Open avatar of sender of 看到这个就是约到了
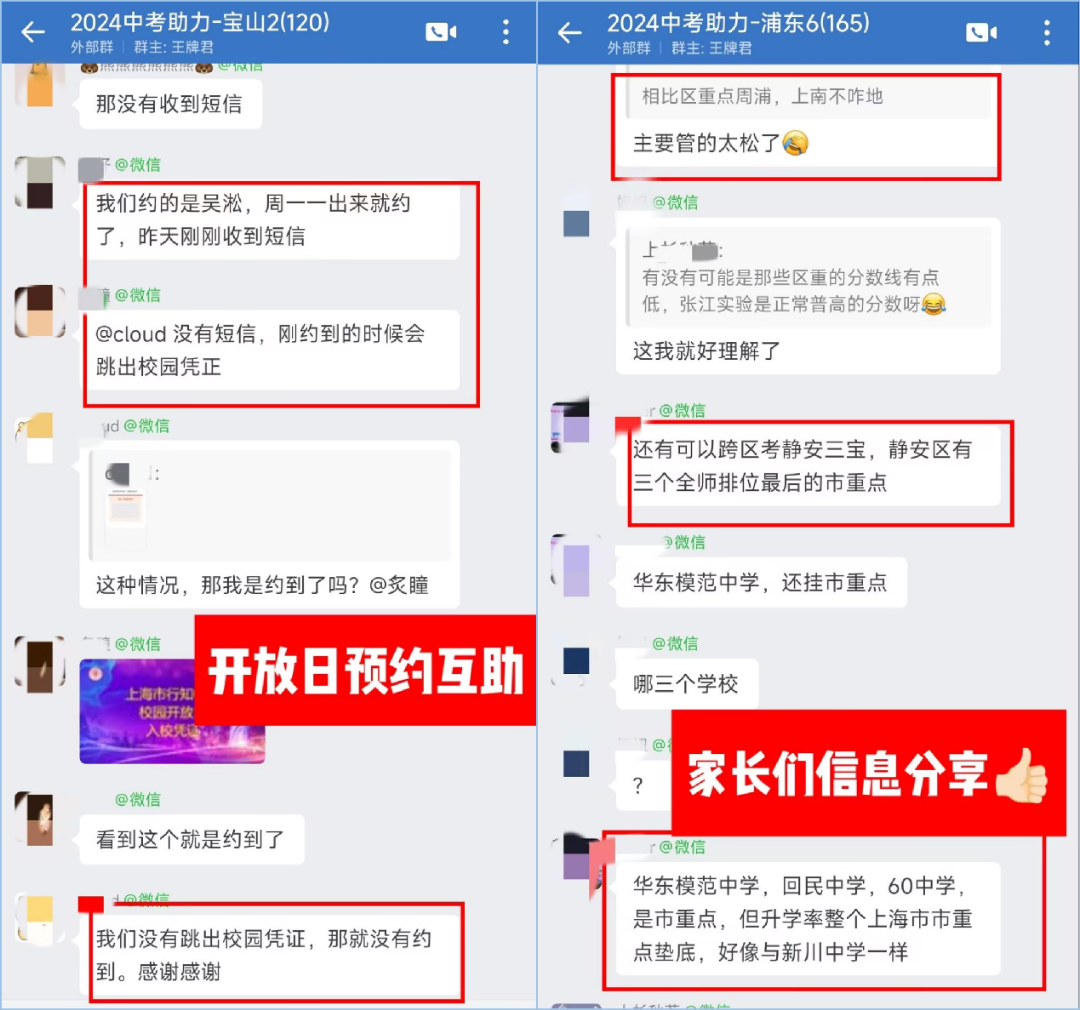Screen dimensions: 1080x1010 (40, 819)
